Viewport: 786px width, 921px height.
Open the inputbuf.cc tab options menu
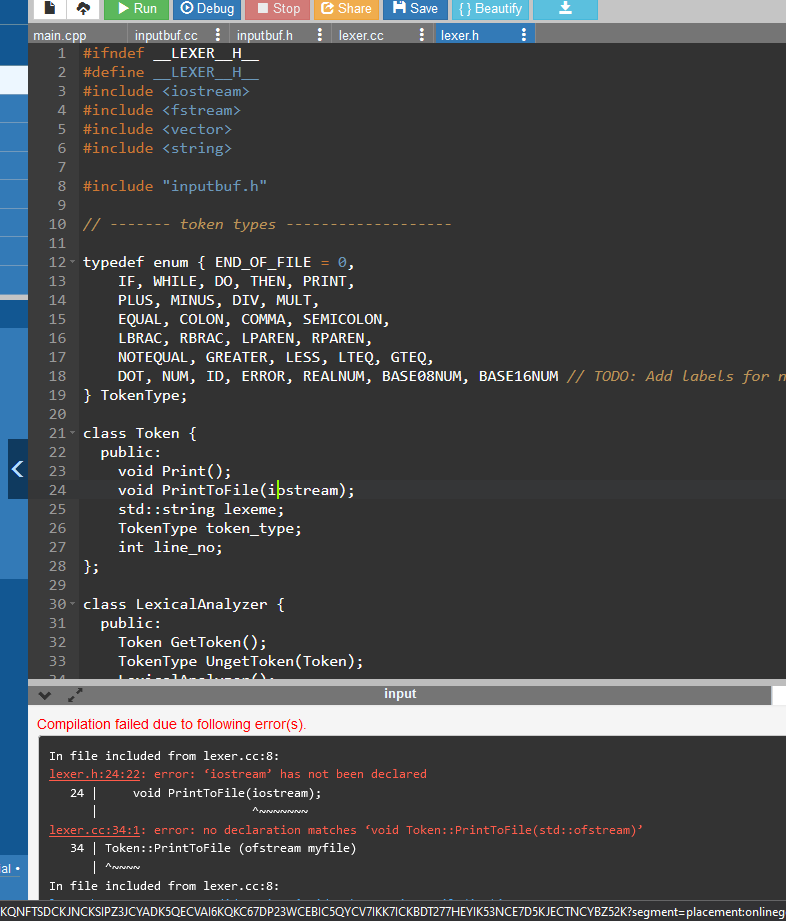(218, 35)
